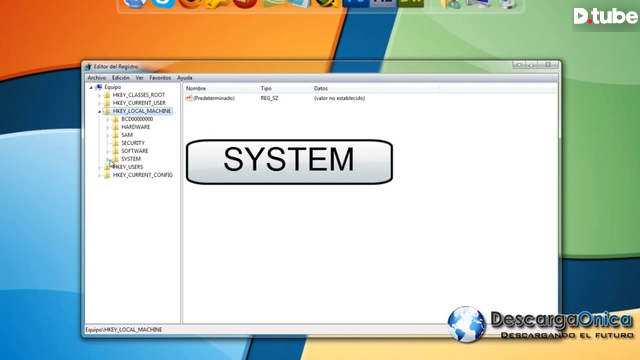Expand the HARDWARE subkey
The height and width of the screenshot is (360, 640).
pyautogui.click(x=108, y=127)
